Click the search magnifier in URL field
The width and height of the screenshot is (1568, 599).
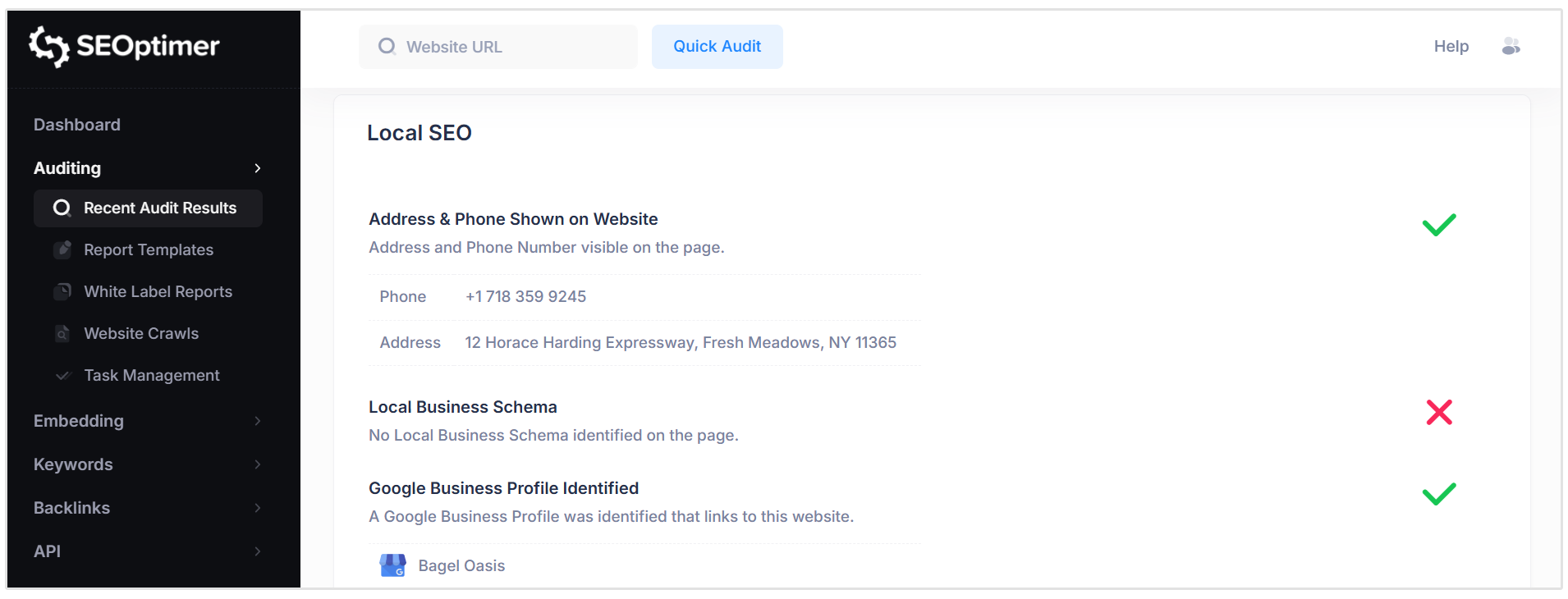pyautogui.click(x=387, y=47)
